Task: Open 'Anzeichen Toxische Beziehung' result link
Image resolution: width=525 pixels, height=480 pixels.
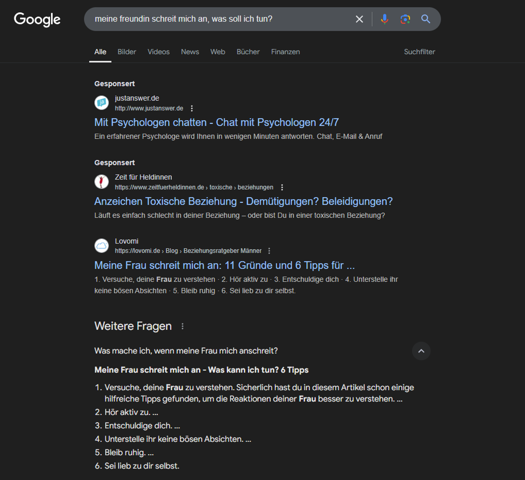Action: pyautogui.click(x=243, y=202)
